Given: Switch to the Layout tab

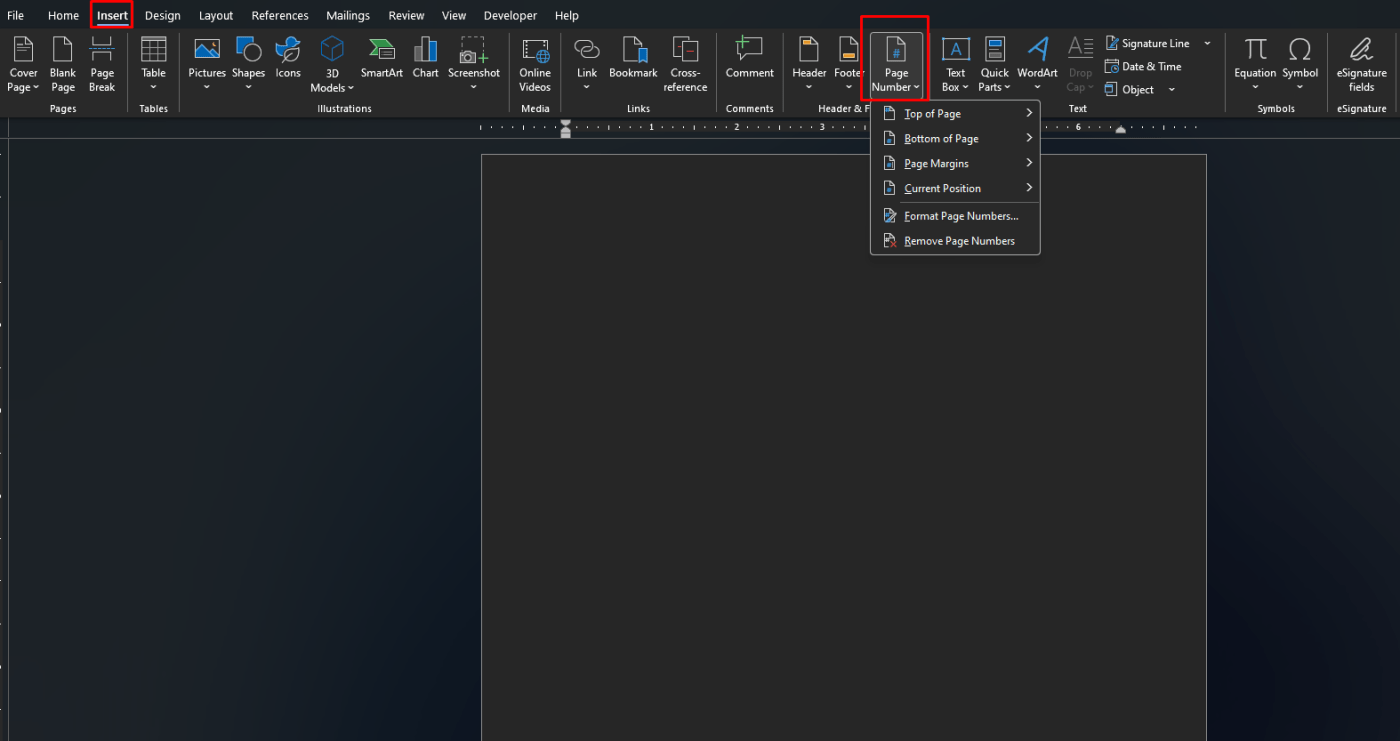Looking at the screenshot, I should 216,16.
